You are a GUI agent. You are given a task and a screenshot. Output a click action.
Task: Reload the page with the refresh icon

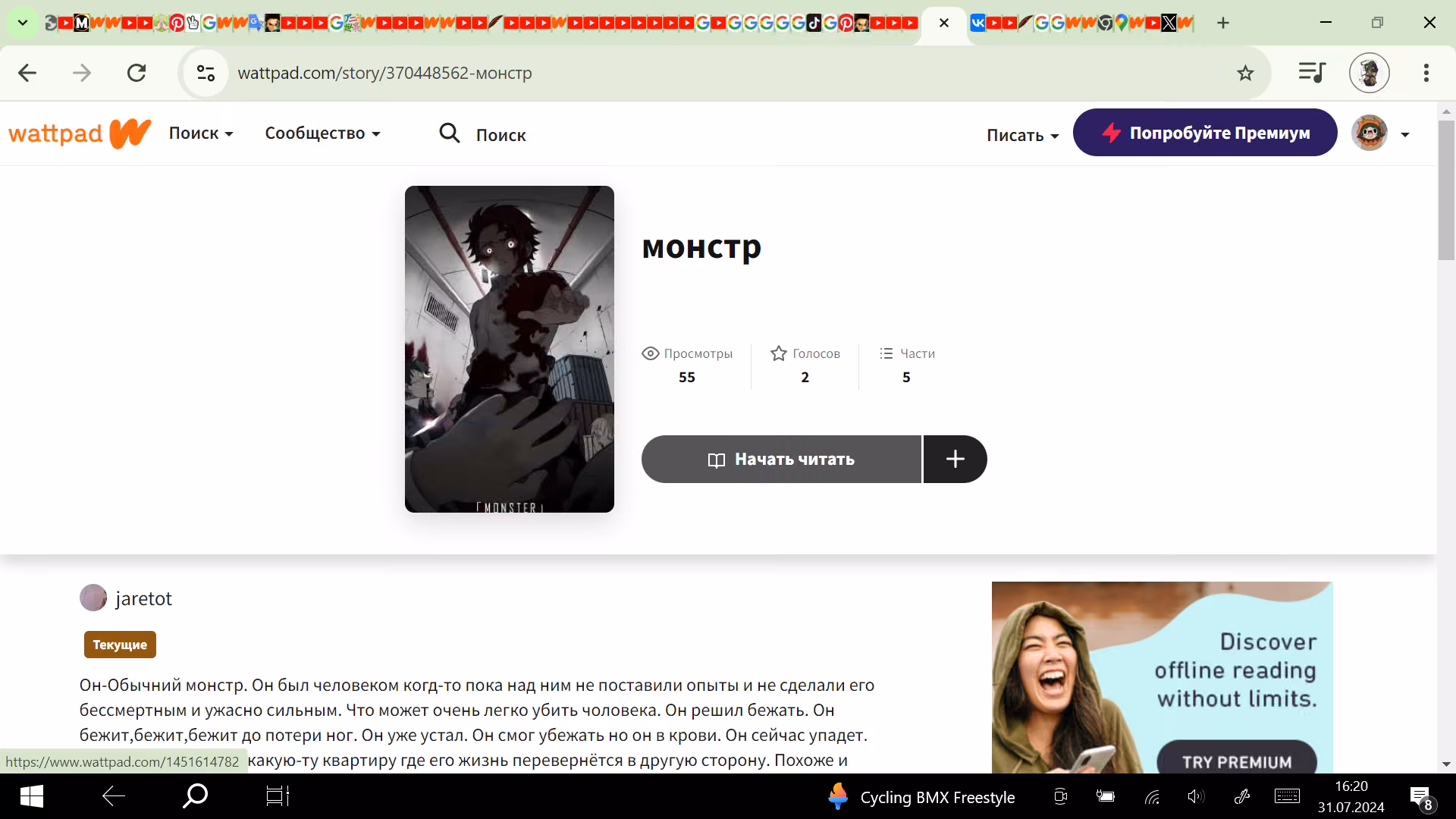coord(136,73)
